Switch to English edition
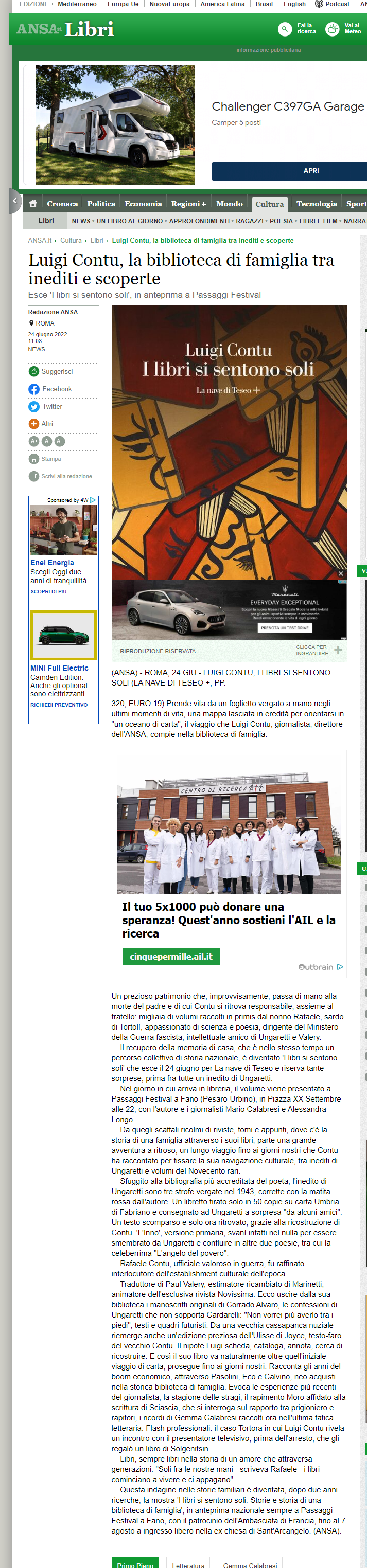The height and width of the screenshot is (1568, 367). (x=294, y=4)
